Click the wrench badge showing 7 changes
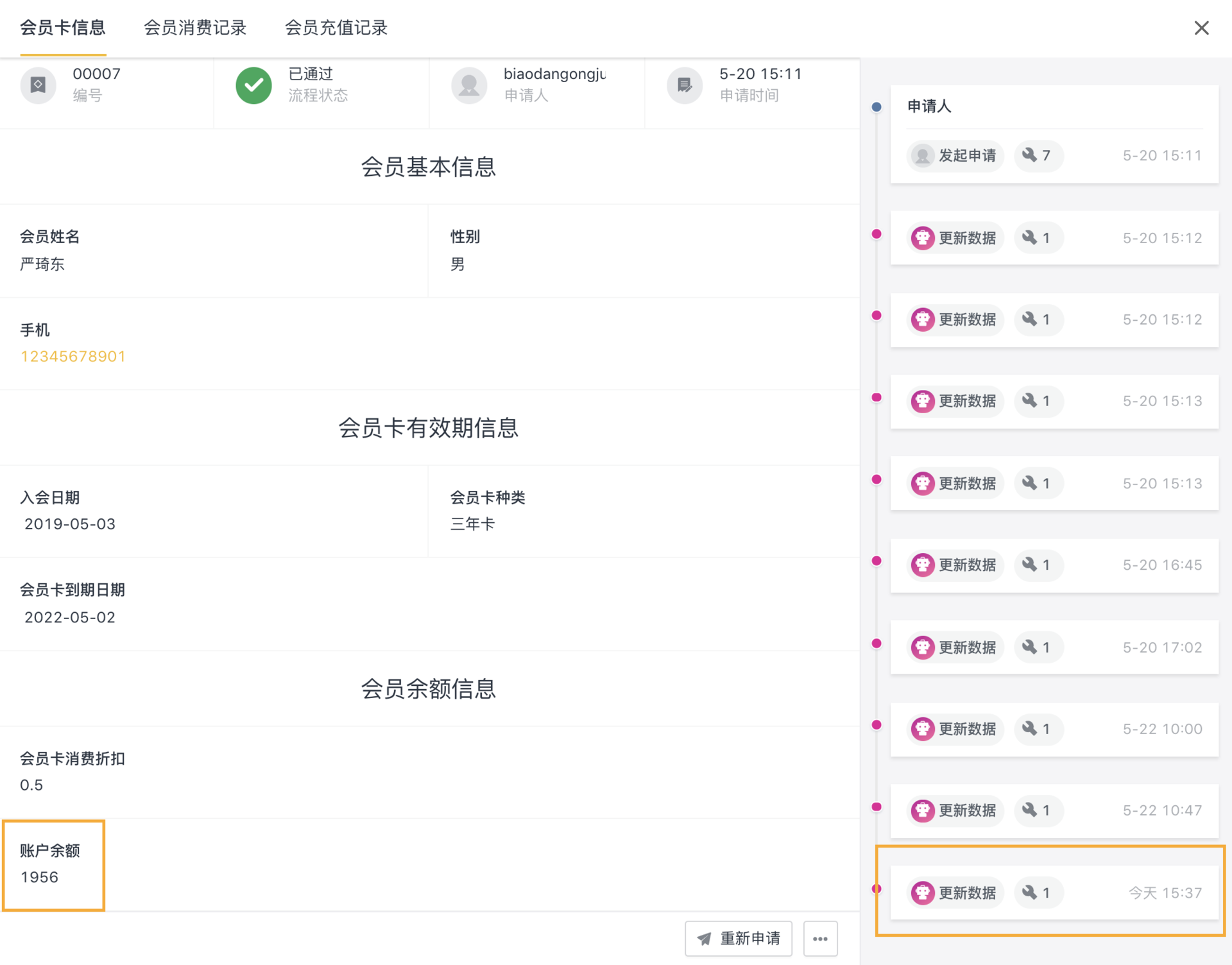1232x965 pixels. (1038, 155)
